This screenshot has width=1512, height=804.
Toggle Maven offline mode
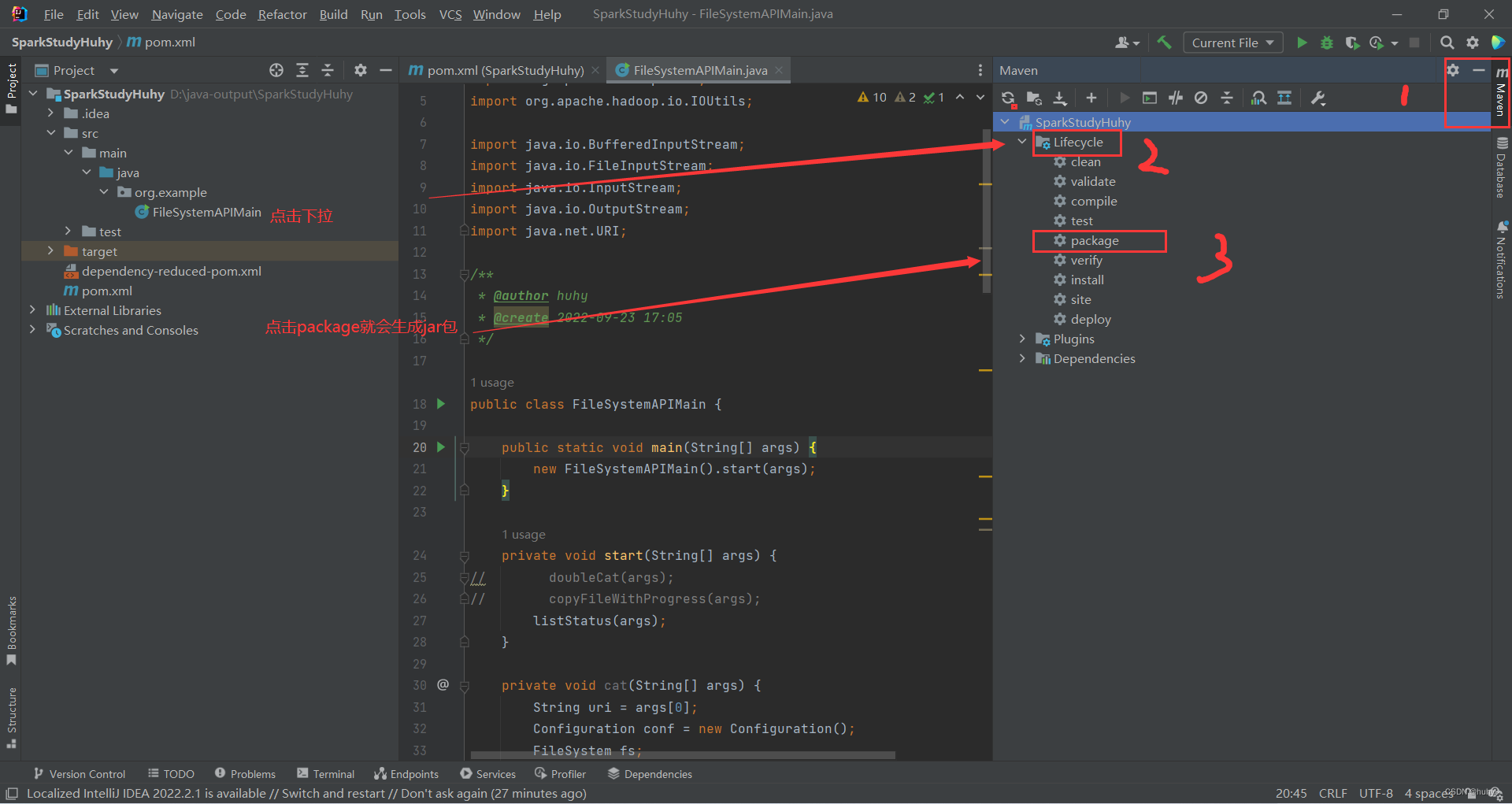(1176, 98)
